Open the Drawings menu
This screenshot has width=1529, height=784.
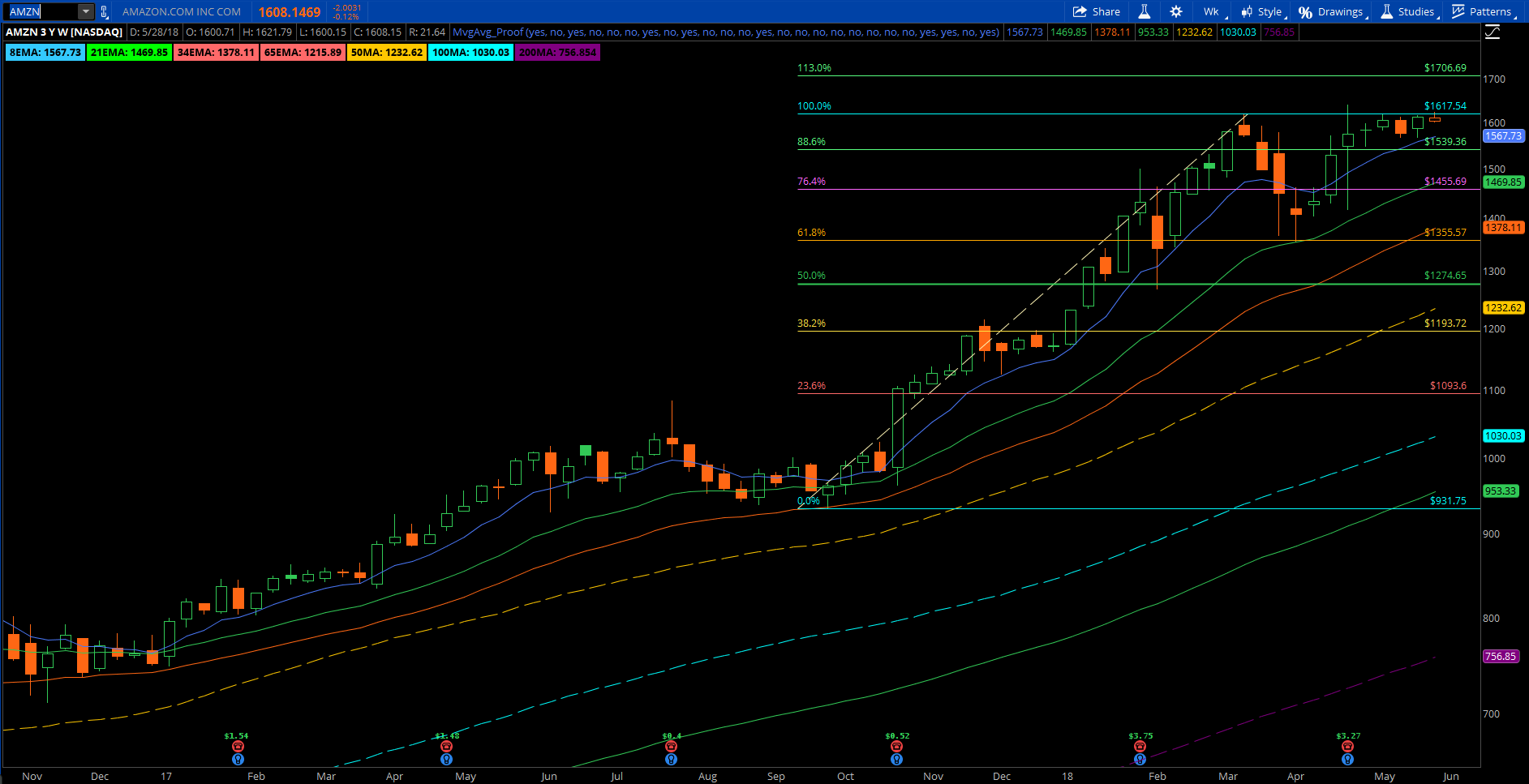point(1333,11)
